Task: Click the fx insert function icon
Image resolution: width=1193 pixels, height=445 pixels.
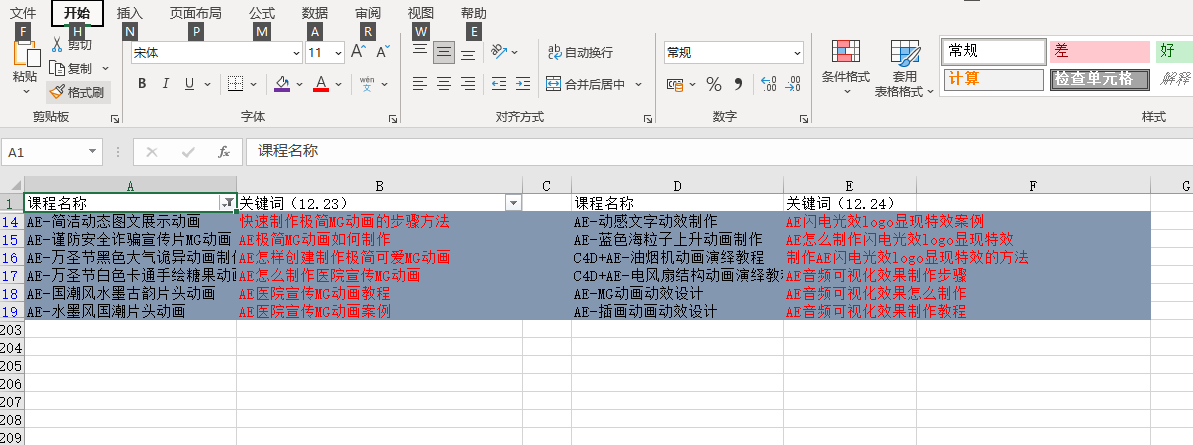Action: point(224,152)
